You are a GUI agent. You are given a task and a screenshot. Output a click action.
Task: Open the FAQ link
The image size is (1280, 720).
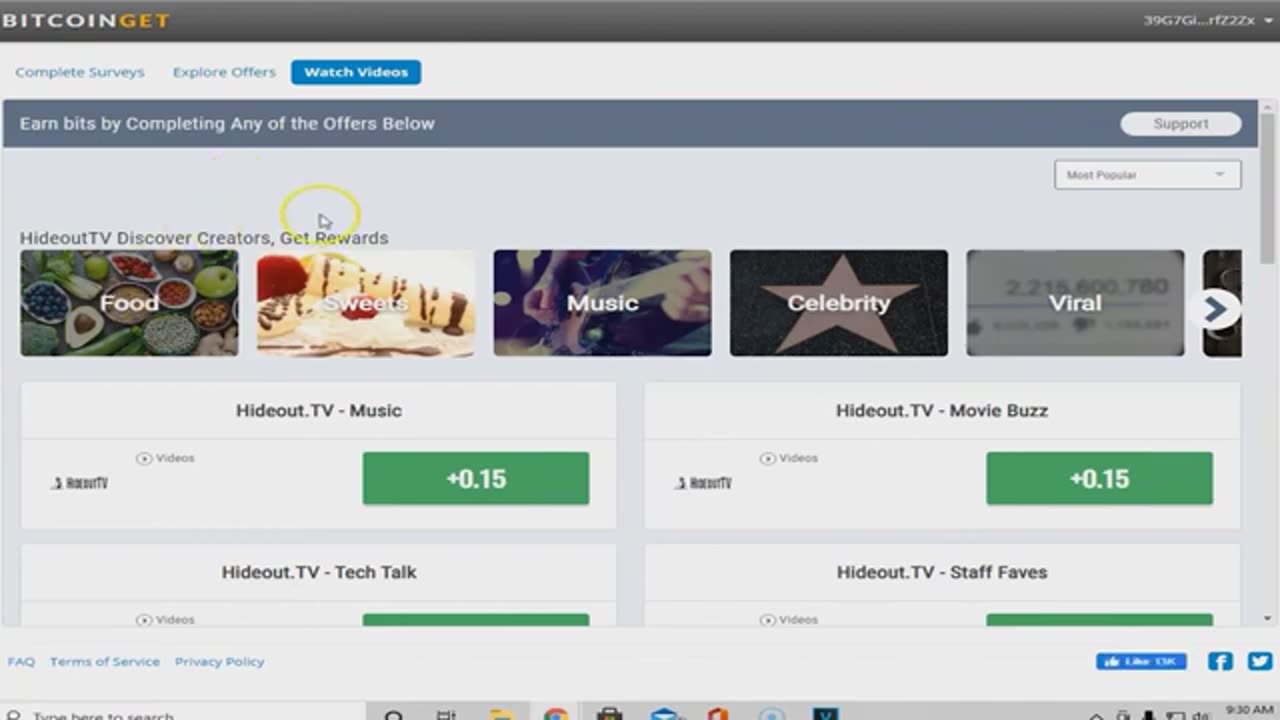pos(21,661)
